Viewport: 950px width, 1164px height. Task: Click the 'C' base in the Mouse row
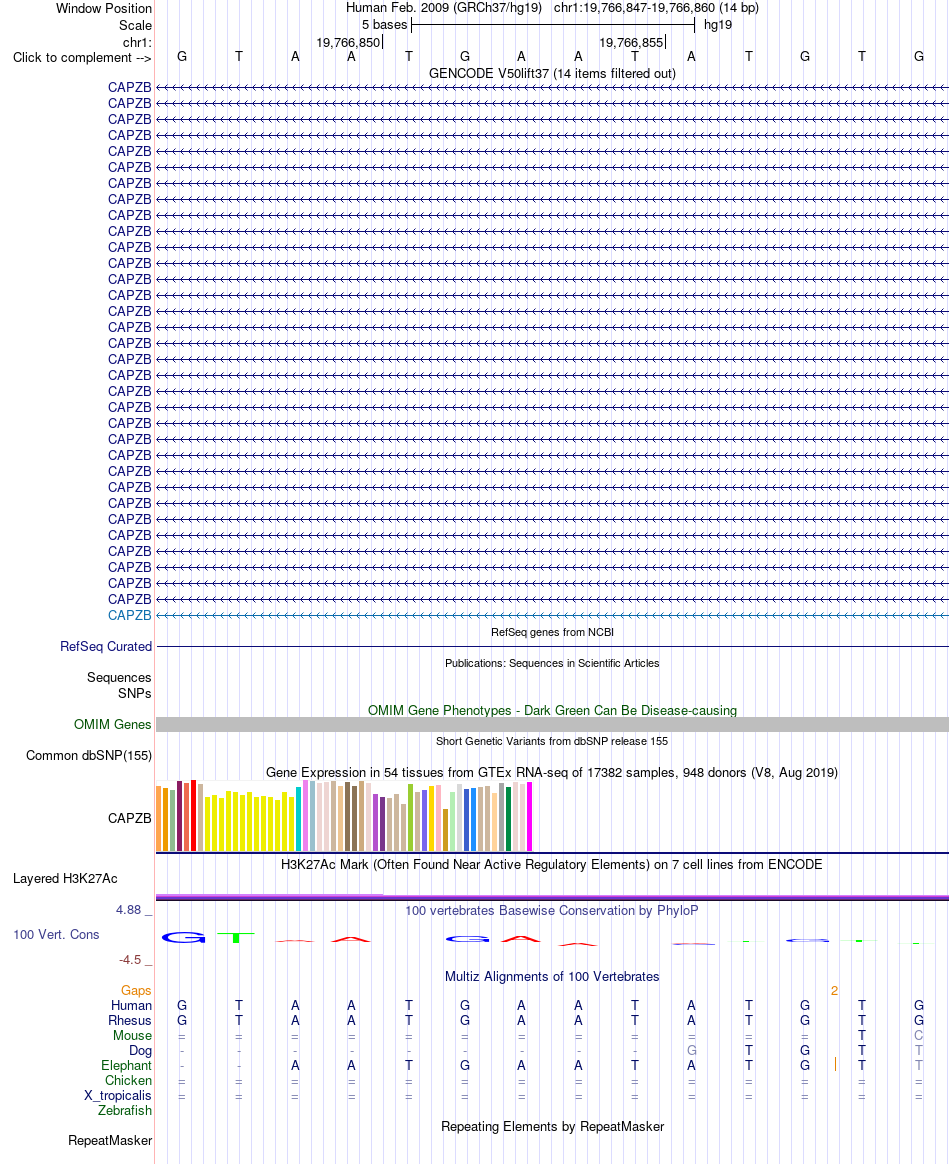[x=919, y=1036]
